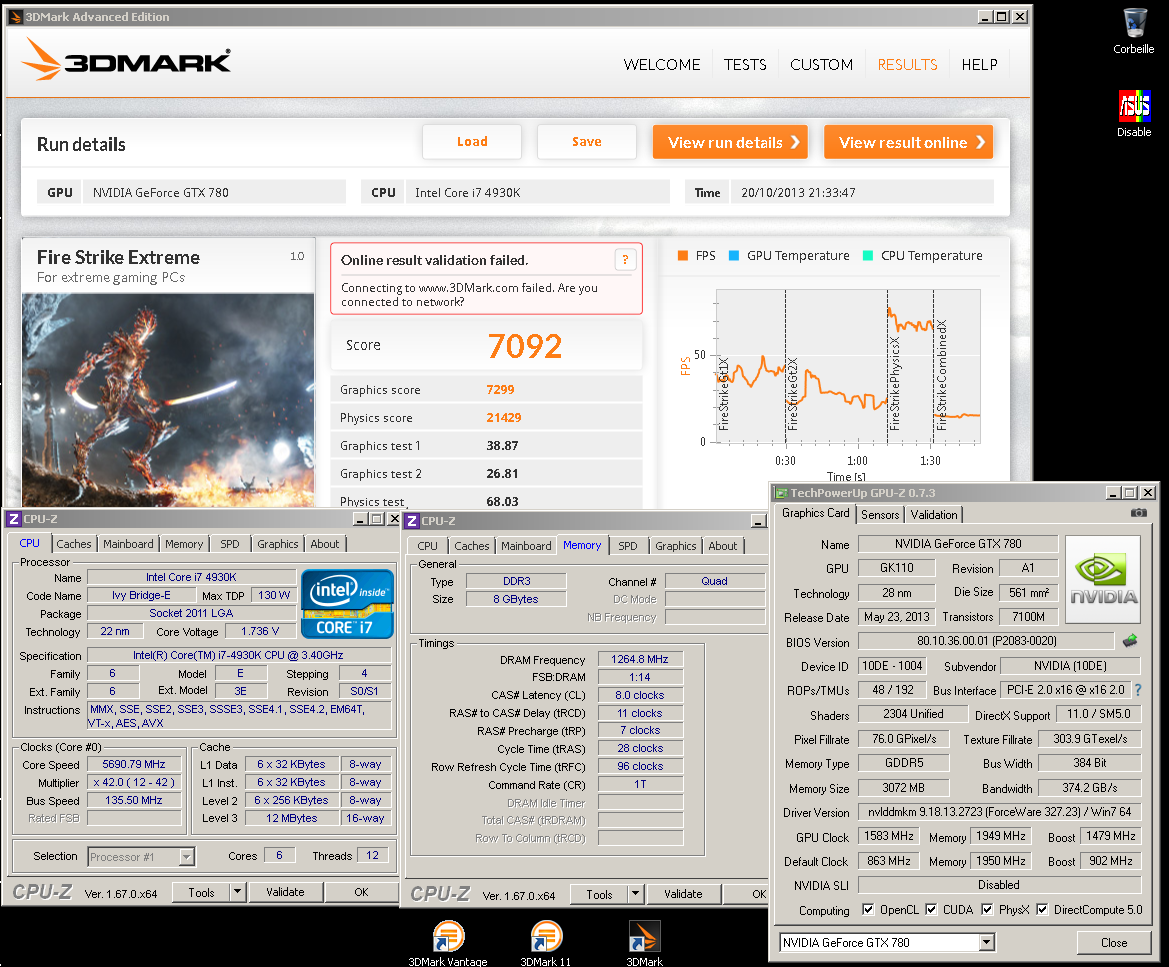Close GPU-Z with the Close button
The image size is (1169, 967).
1114,942
